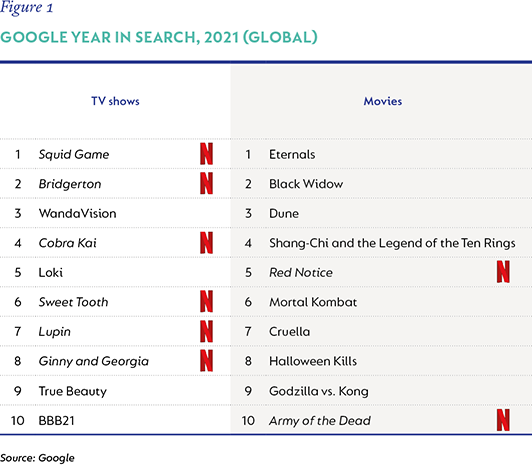This screenshot has height=473, width=532.
Task: Click the Netflix logo beside Sweet Tooth
Action: [x=206, y=301]
